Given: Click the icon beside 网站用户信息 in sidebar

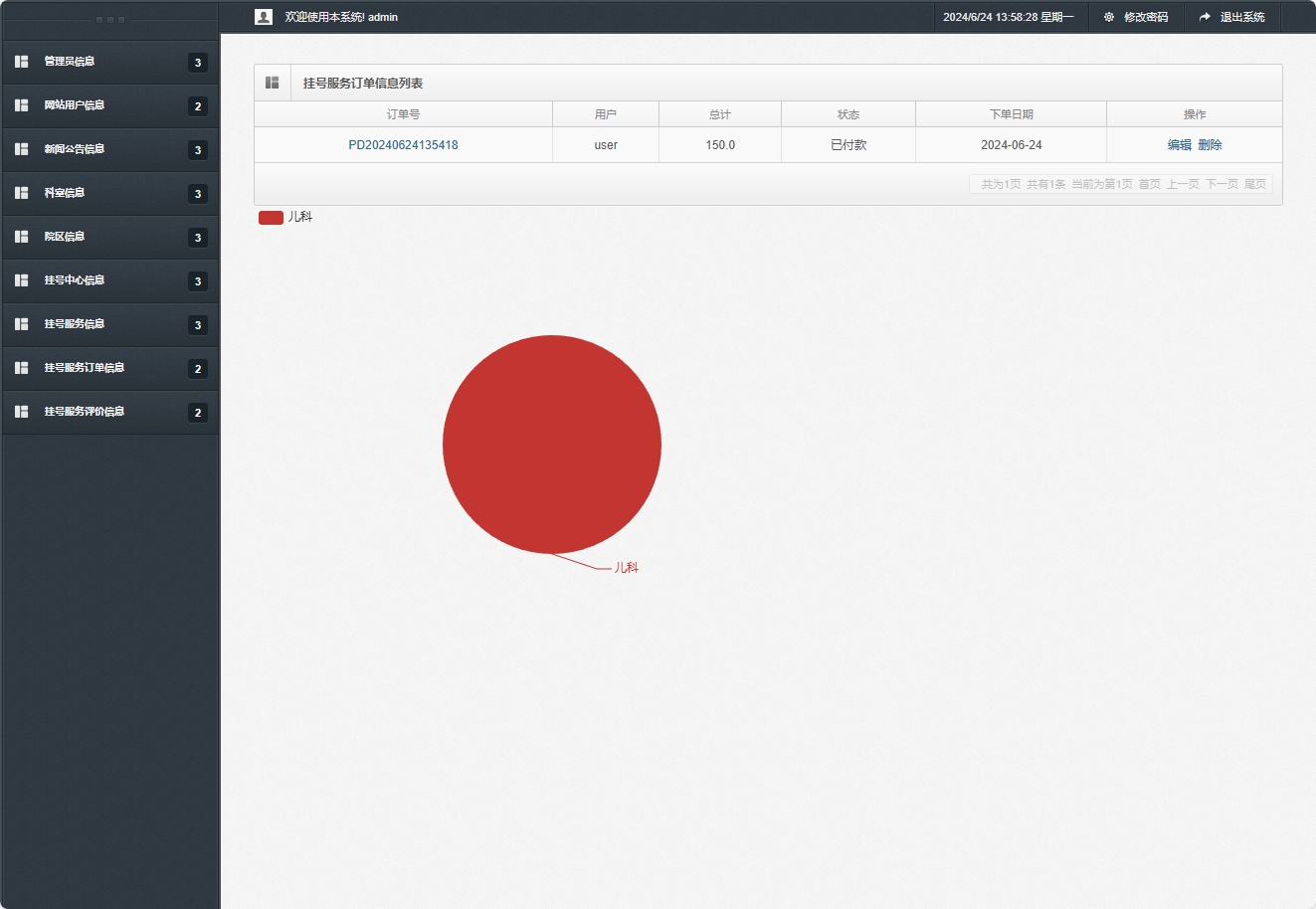Looking at the screenshot, I should click(22, 105).
